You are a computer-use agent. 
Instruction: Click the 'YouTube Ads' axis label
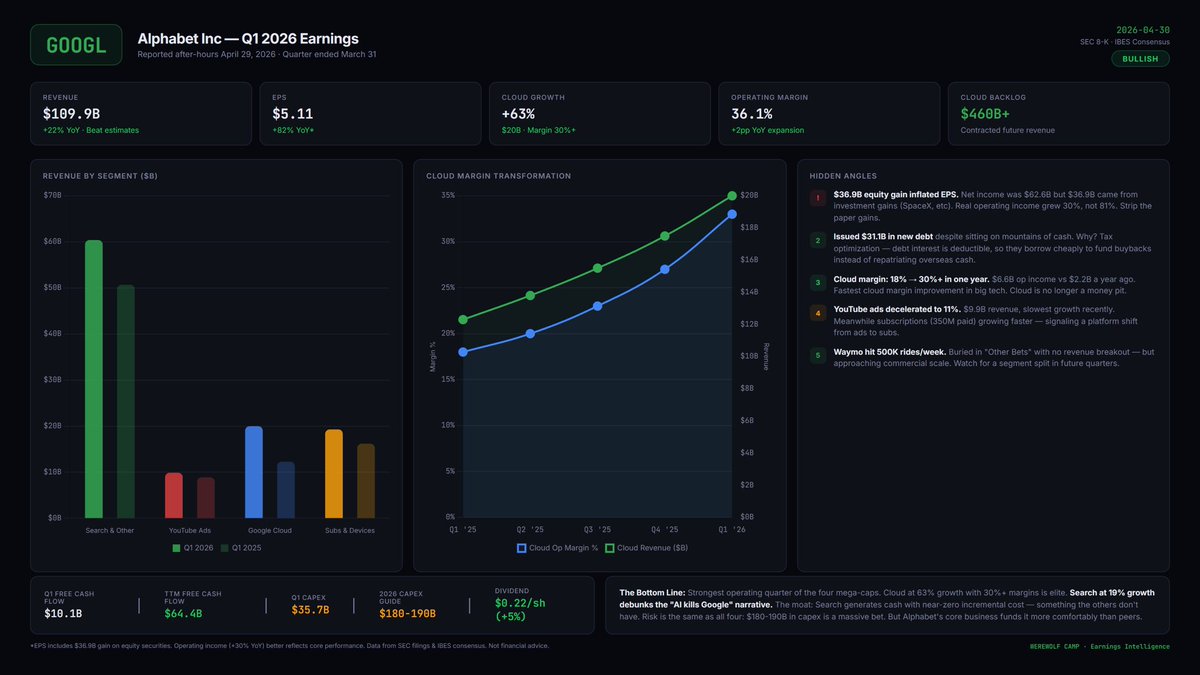(190, 530)
